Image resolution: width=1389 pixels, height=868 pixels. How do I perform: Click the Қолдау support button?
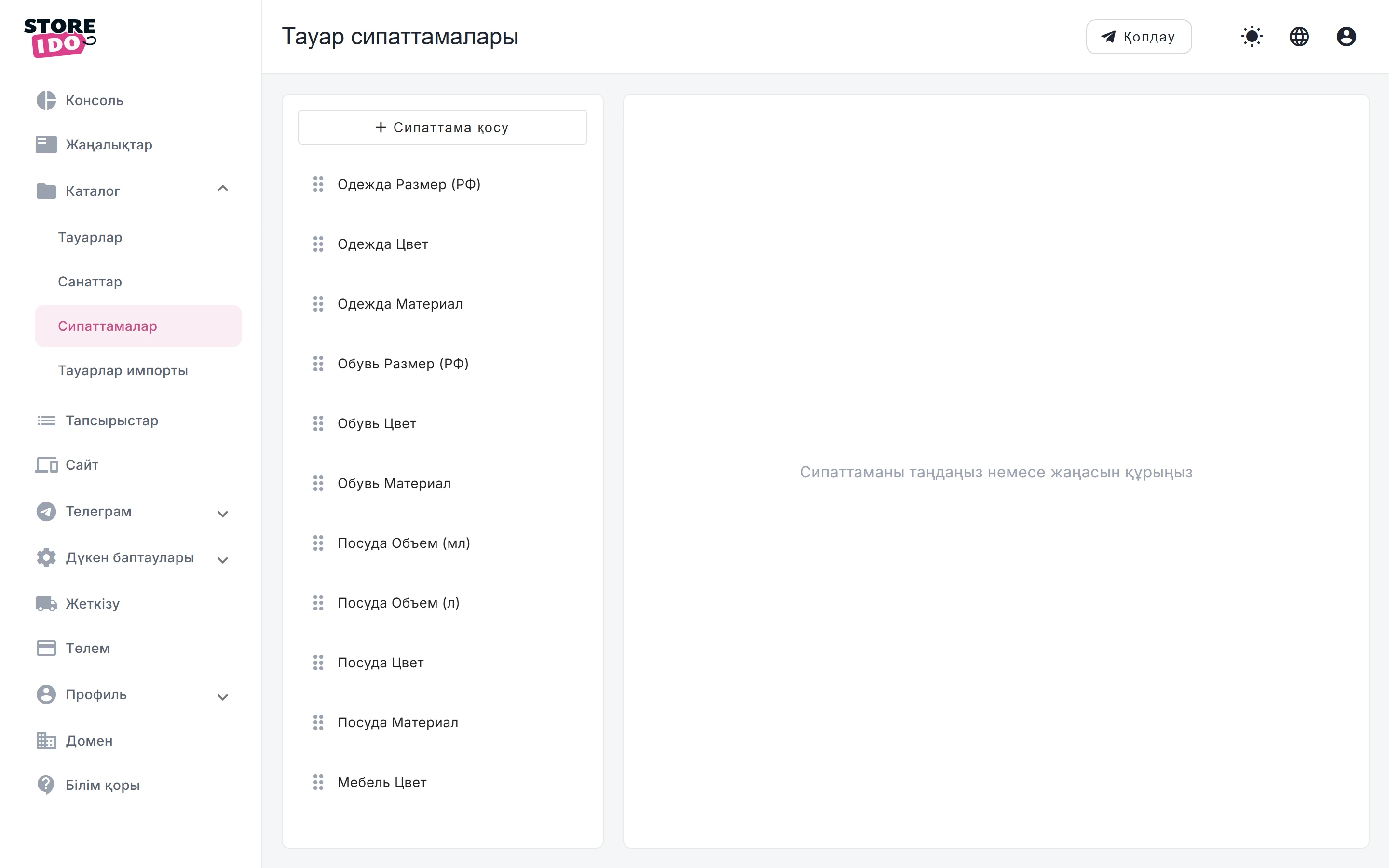(x=1139, y=37)
